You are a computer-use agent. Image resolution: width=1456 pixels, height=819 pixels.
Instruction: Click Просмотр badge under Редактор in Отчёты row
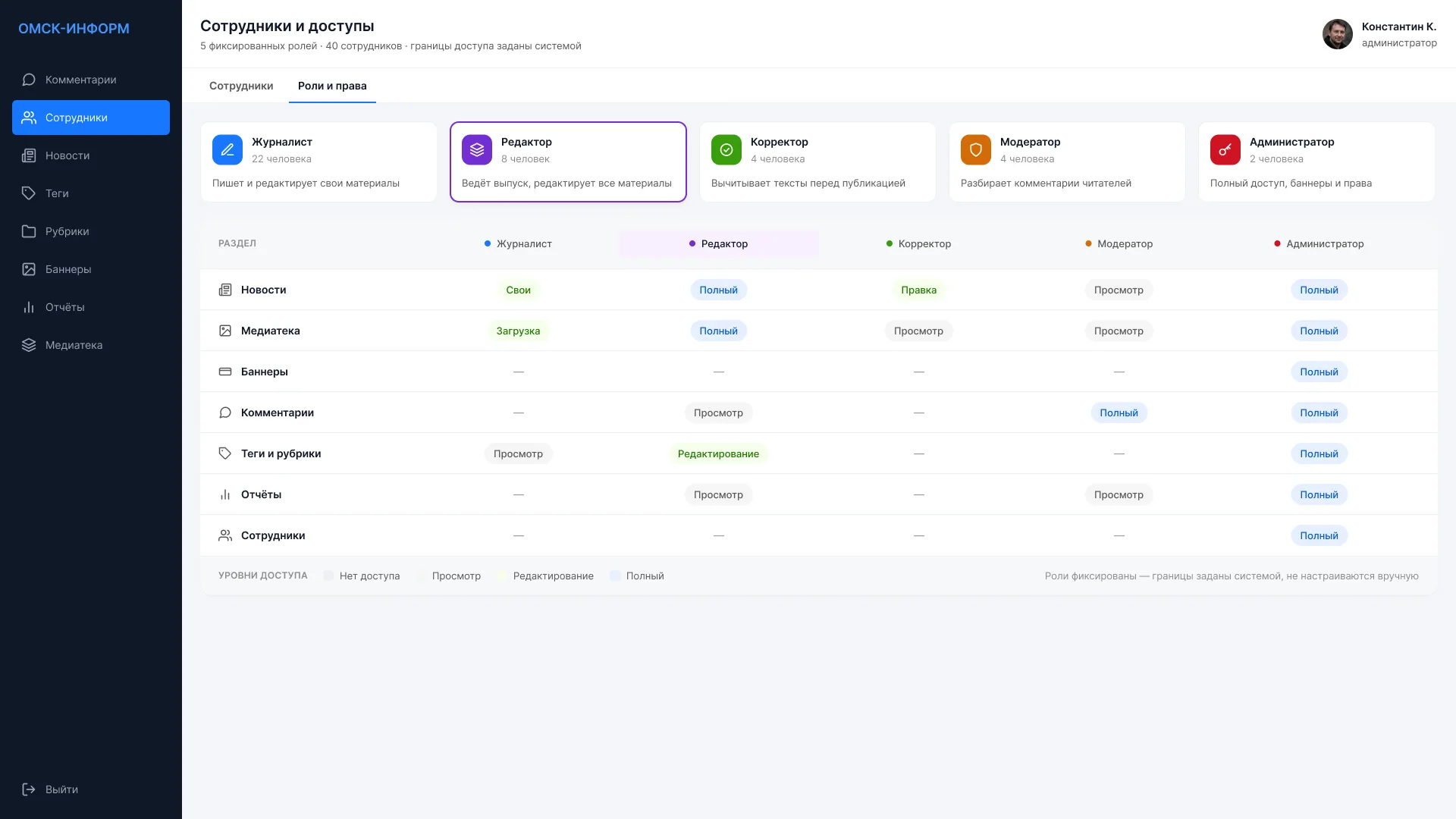pyautogui.click(x=718, y=494)
